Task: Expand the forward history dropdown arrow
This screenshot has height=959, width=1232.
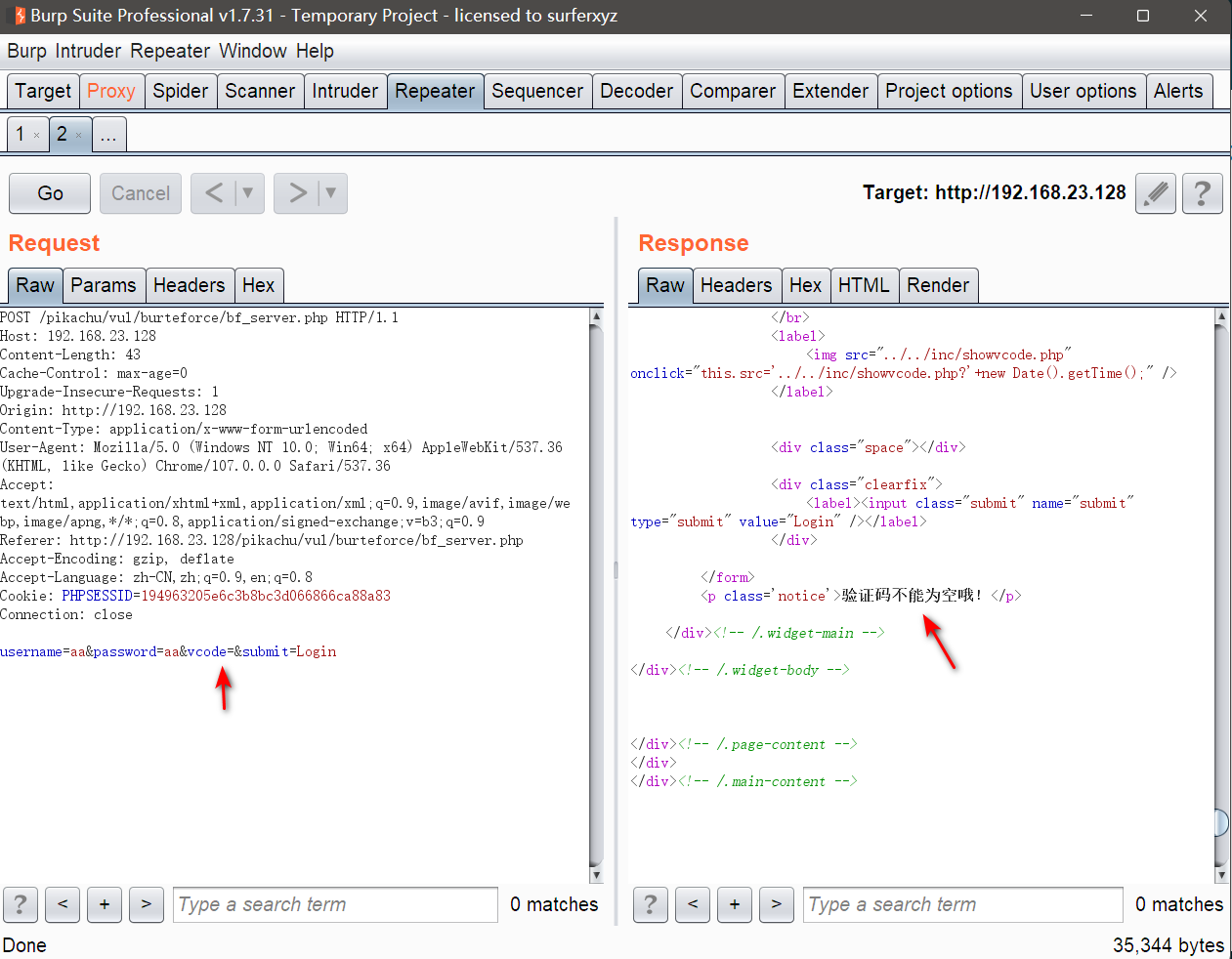Action: coord(331,193)
